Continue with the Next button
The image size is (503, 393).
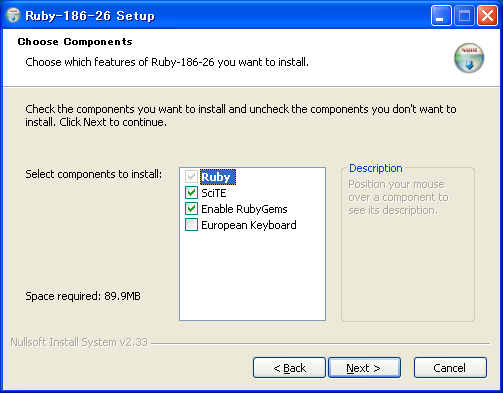pos(364,368)
